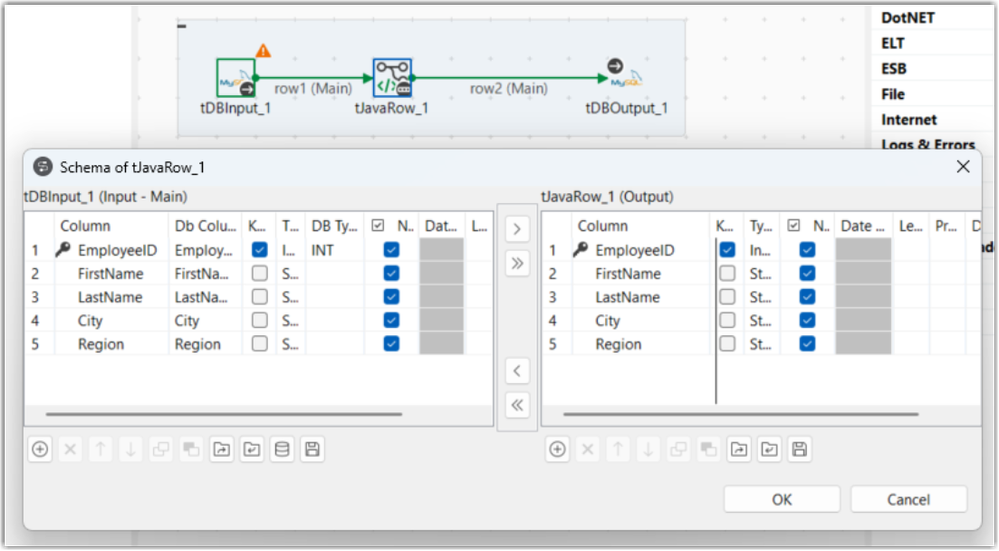Copy selected items in output schema toolbar
Image resolution: width=999 pixels, height=551 pixels.
coord(679,450)
